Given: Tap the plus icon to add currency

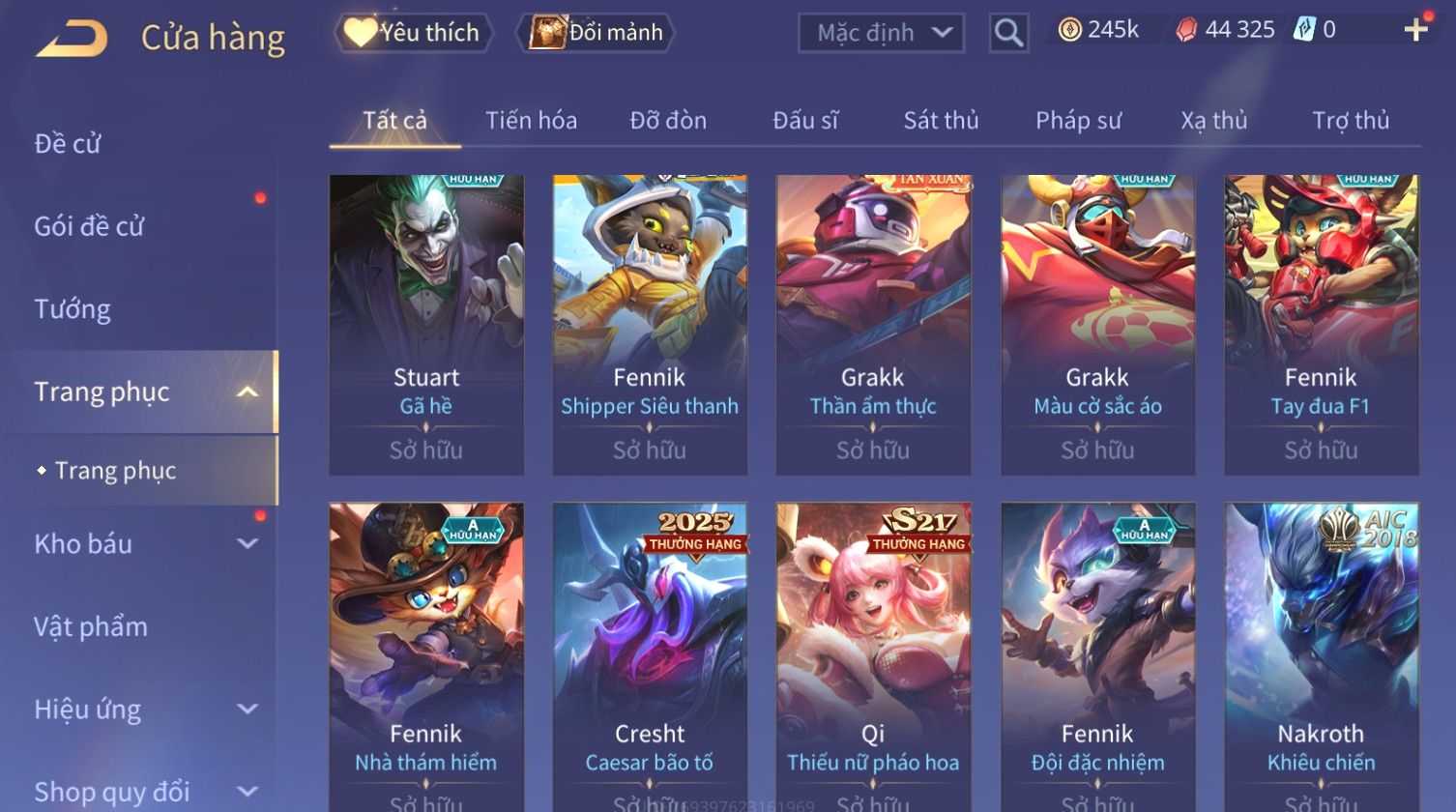Looking at the screenshot, I should 1416,30.
